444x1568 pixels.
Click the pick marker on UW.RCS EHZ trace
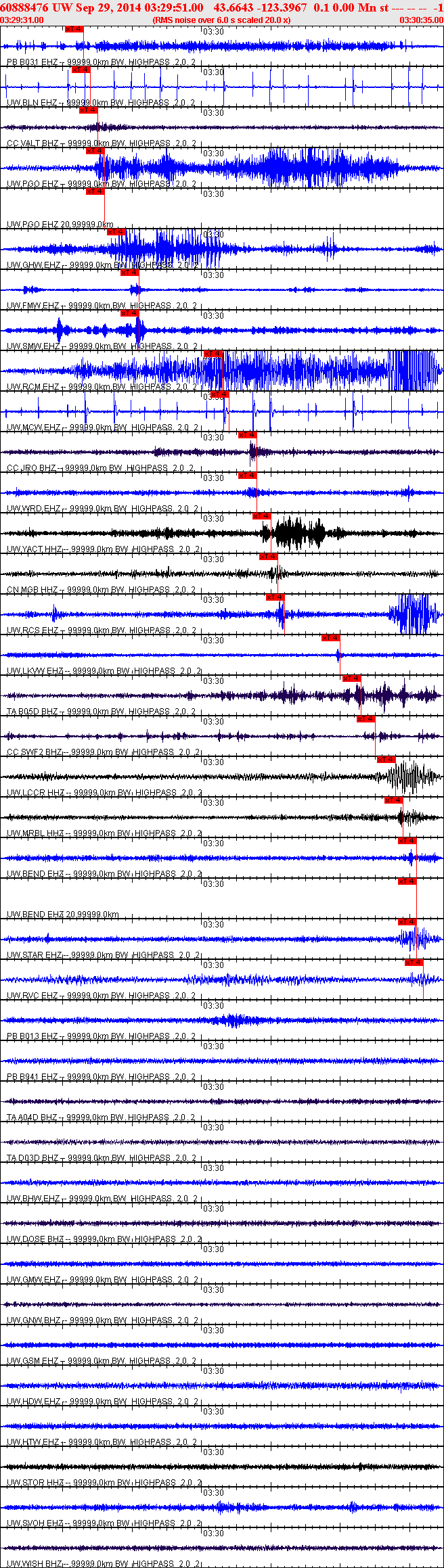pyautogui.click(x=275, y=597)
